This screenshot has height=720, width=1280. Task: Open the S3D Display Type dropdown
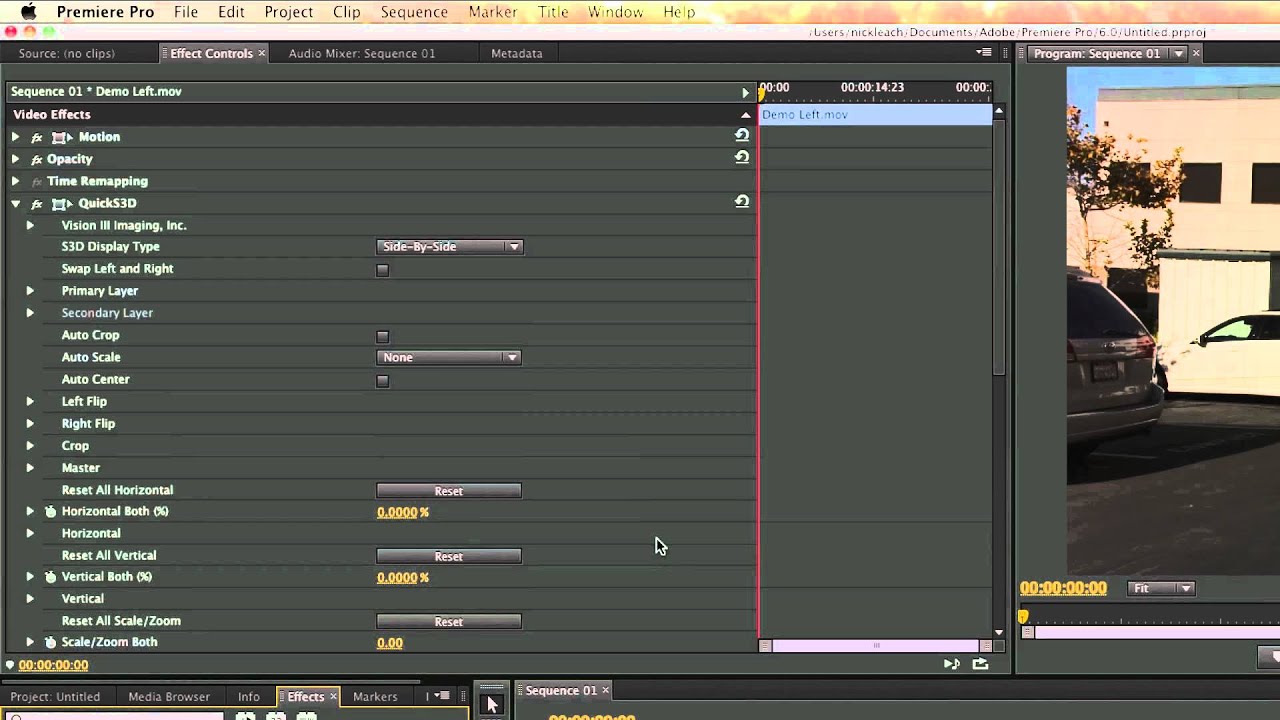pos(449,246)
